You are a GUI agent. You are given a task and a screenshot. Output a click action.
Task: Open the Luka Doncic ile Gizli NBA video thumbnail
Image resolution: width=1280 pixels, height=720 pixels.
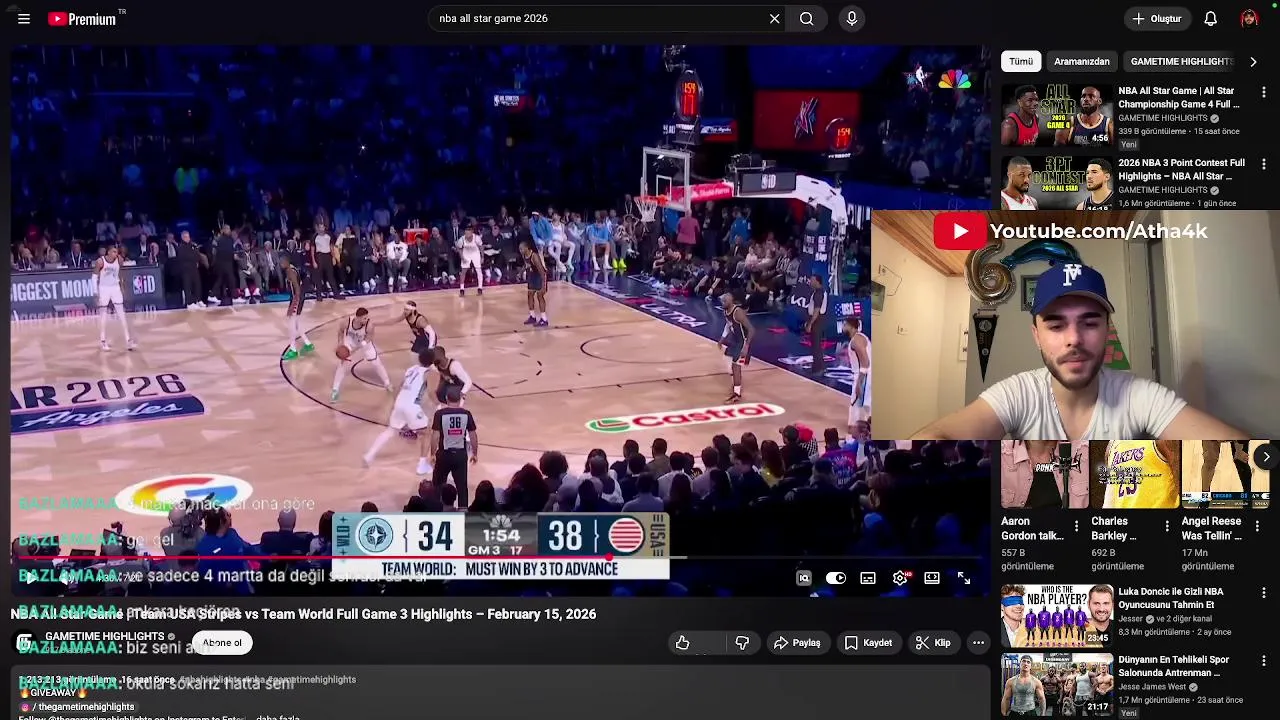1057,616
